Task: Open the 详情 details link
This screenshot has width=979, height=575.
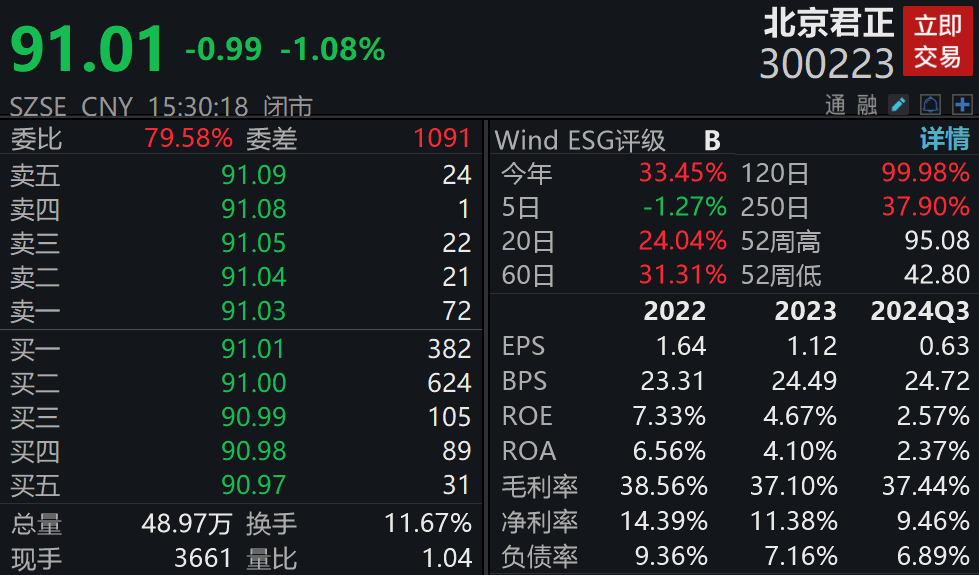Action: [945, 139]
